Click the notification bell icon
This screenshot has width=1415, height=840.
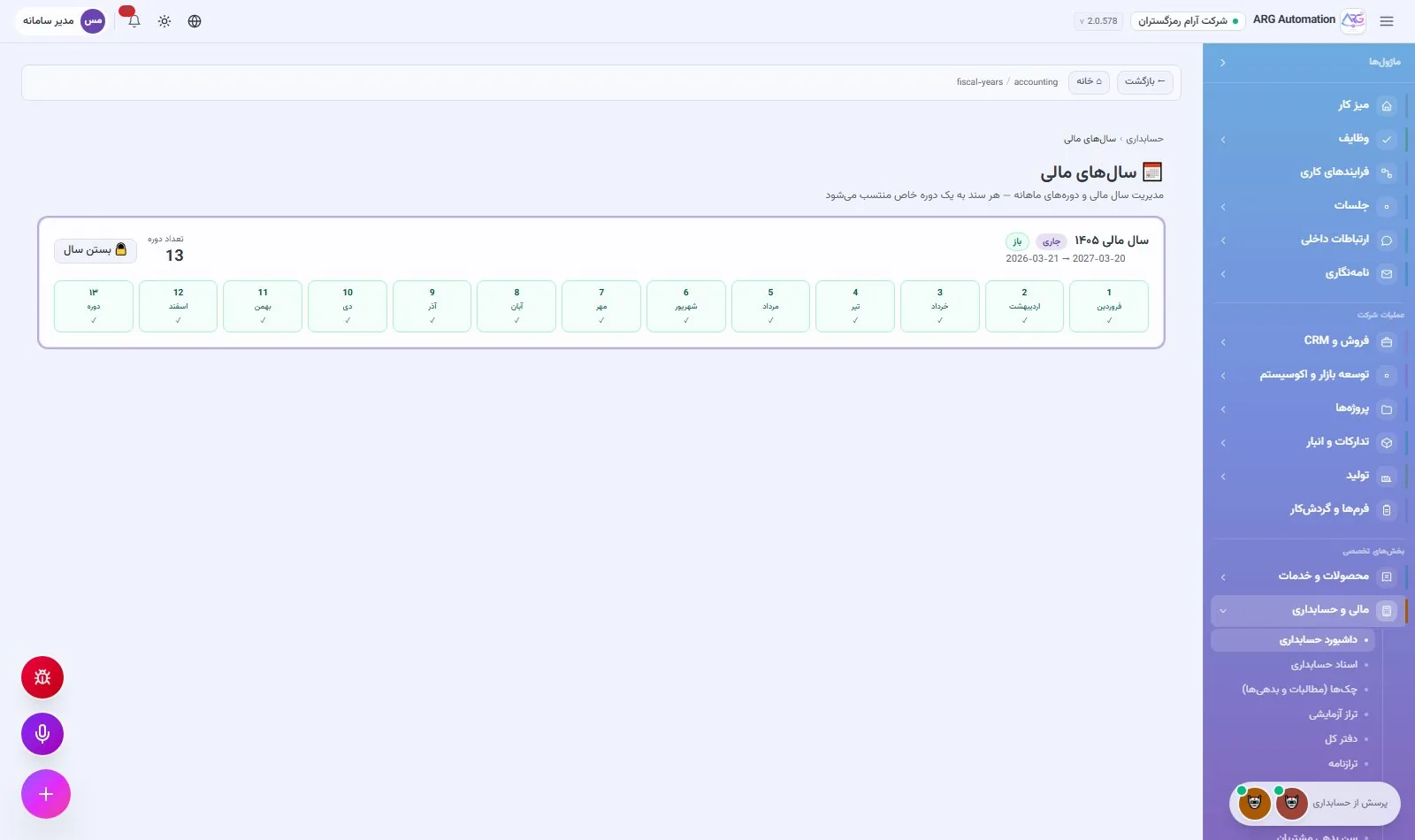tap(134, 21)
